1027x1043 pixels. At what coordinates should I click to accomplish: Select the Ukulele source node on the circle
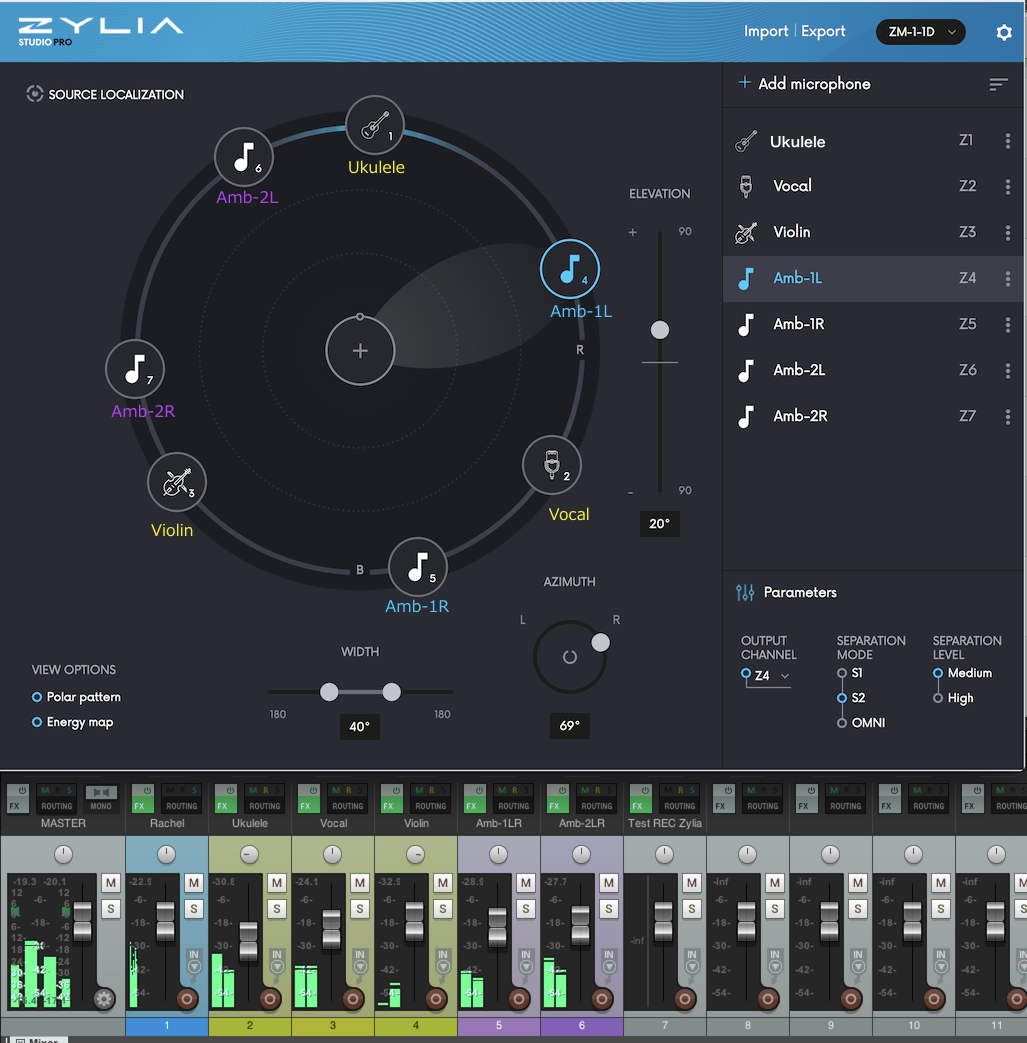point(374,125)
